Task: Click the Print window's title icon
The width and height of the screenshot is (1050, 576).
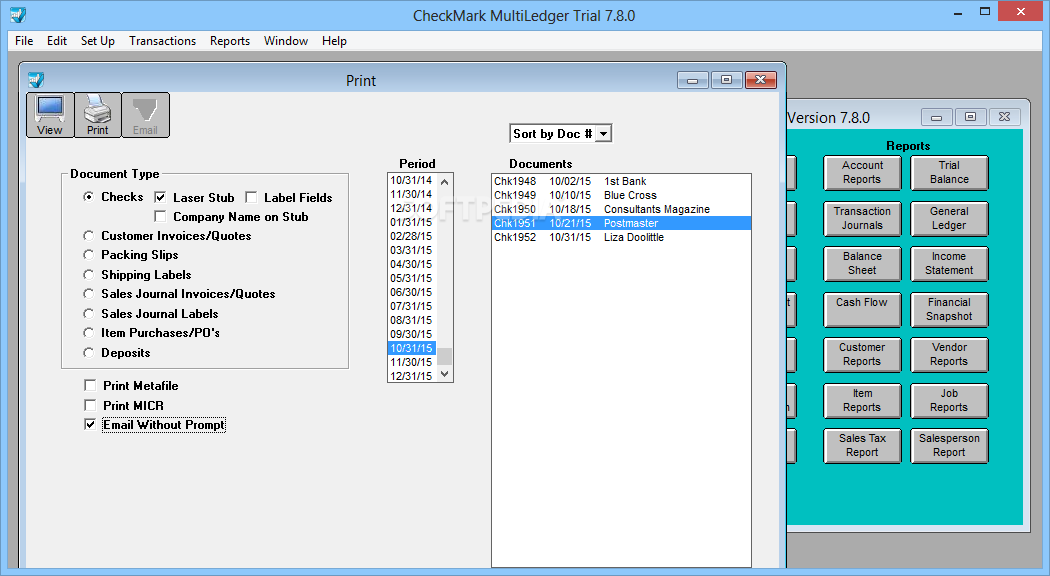Action: click(x=35, y=80)
